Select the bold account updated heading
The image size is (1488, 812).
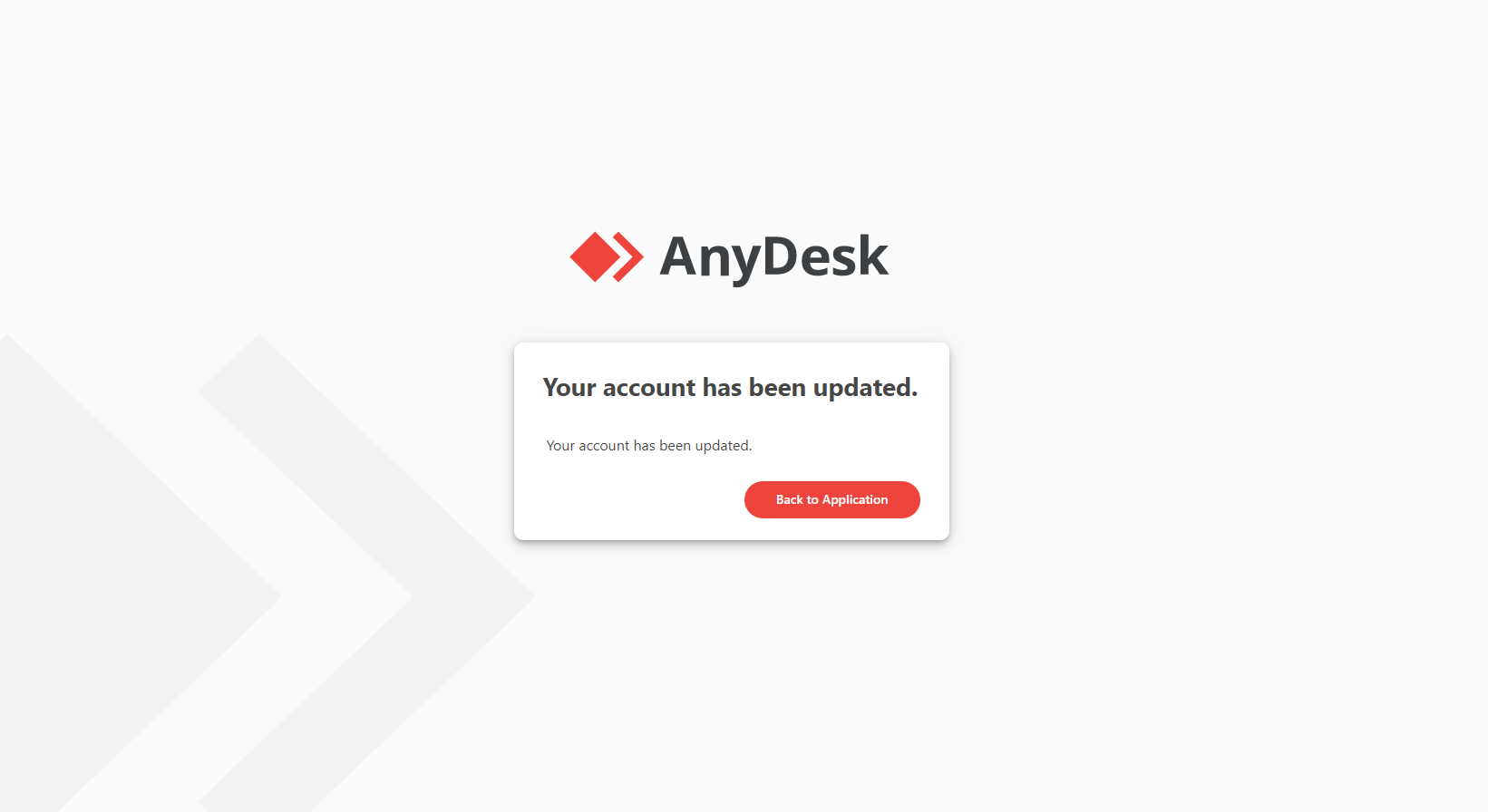click(x=730, y=388)
